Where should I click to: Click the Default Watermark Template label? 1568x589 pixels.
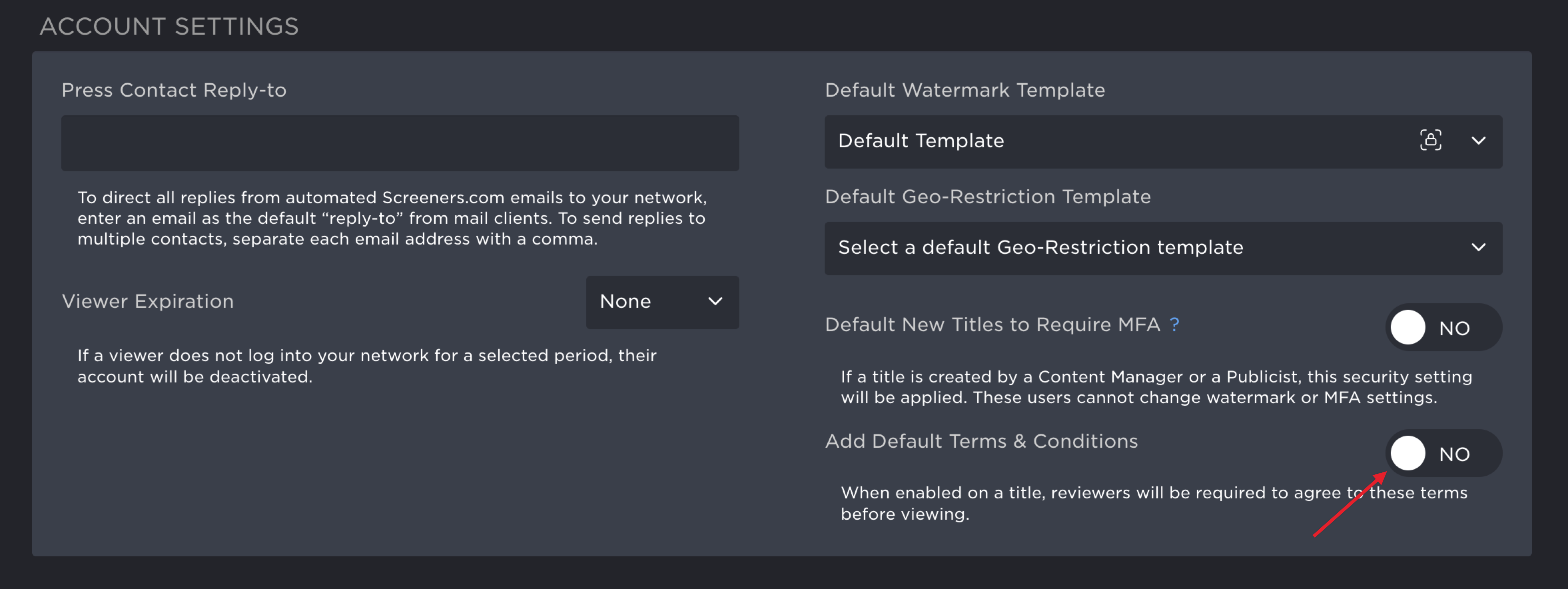(965, 90)
